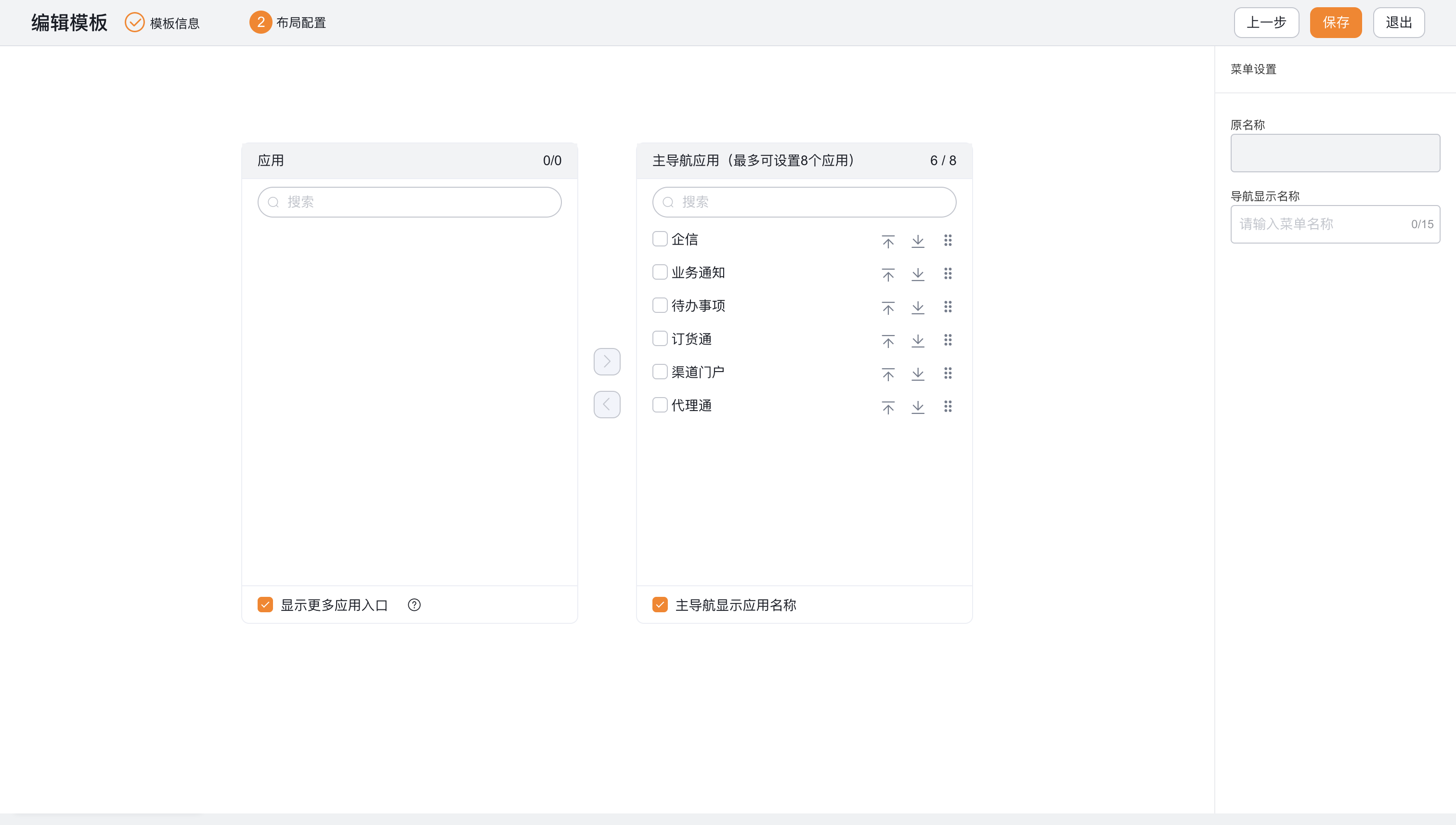Viewport: 1456px width, 825px height.
Task: Click the 6 / 8 counter text
Action: tap(943, 161)
